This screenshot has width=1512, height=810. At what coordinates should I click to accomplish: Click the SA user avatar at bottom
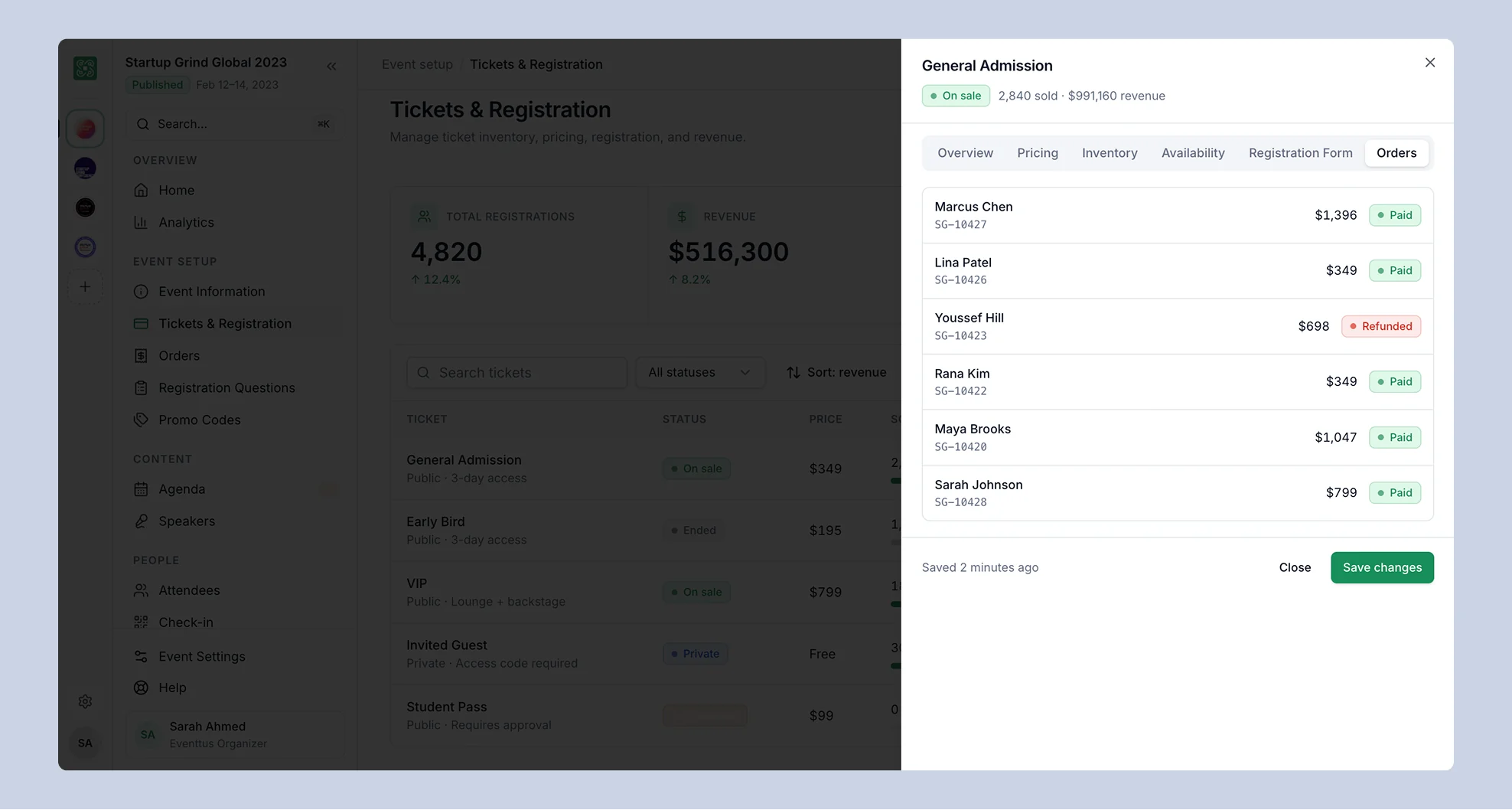(x=85, y=743)
